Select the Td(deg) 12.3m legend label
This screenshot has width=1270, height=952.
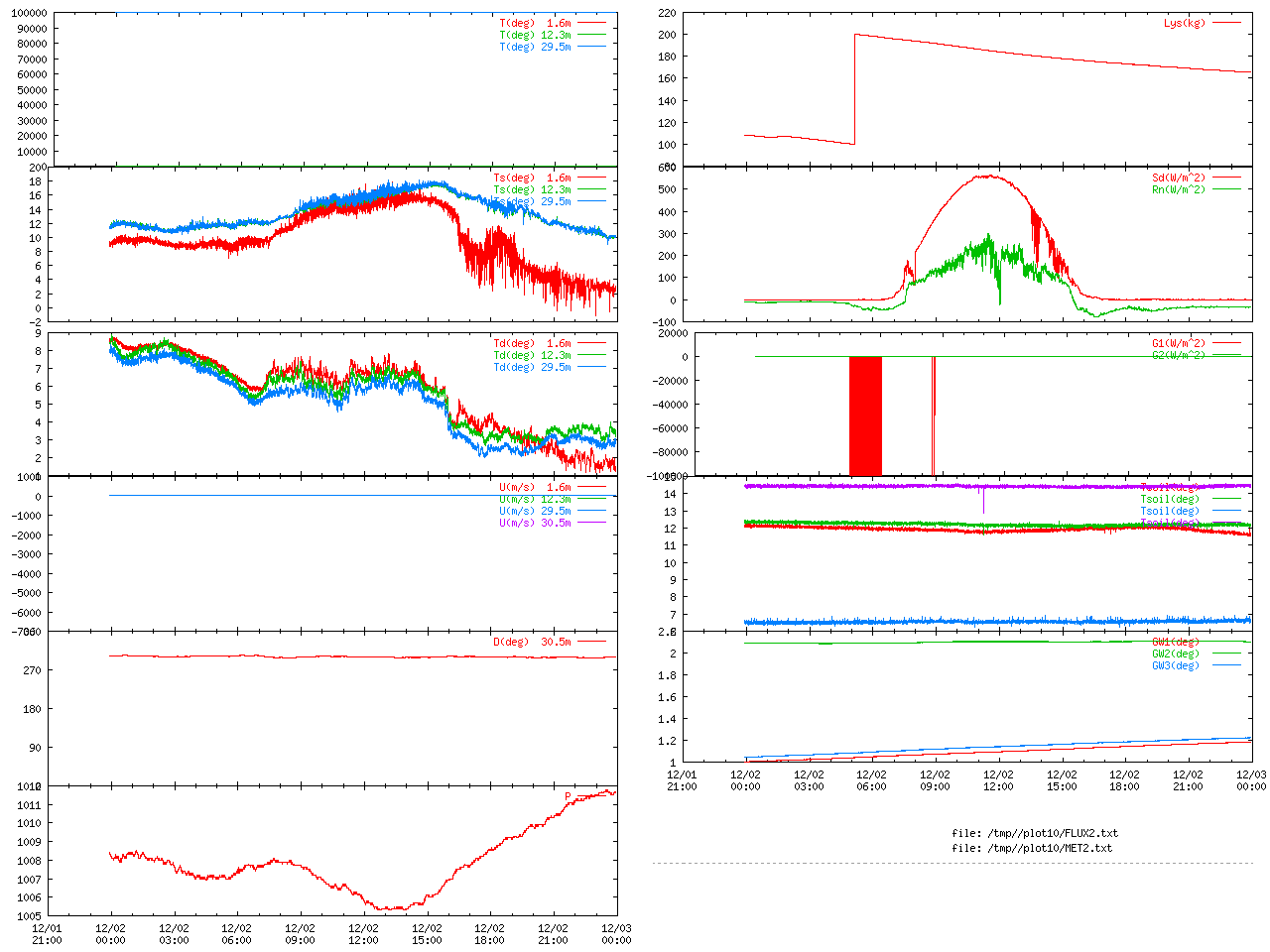point(532,355)
